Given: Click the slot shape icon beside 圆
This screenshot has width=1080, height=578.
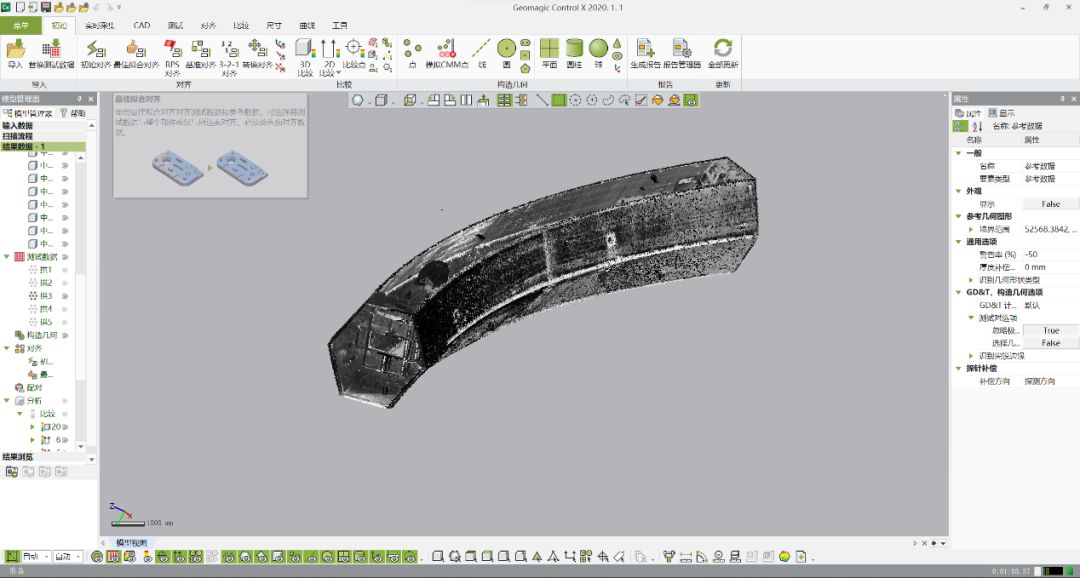Looking at the screenshot, I should [525, 43].
